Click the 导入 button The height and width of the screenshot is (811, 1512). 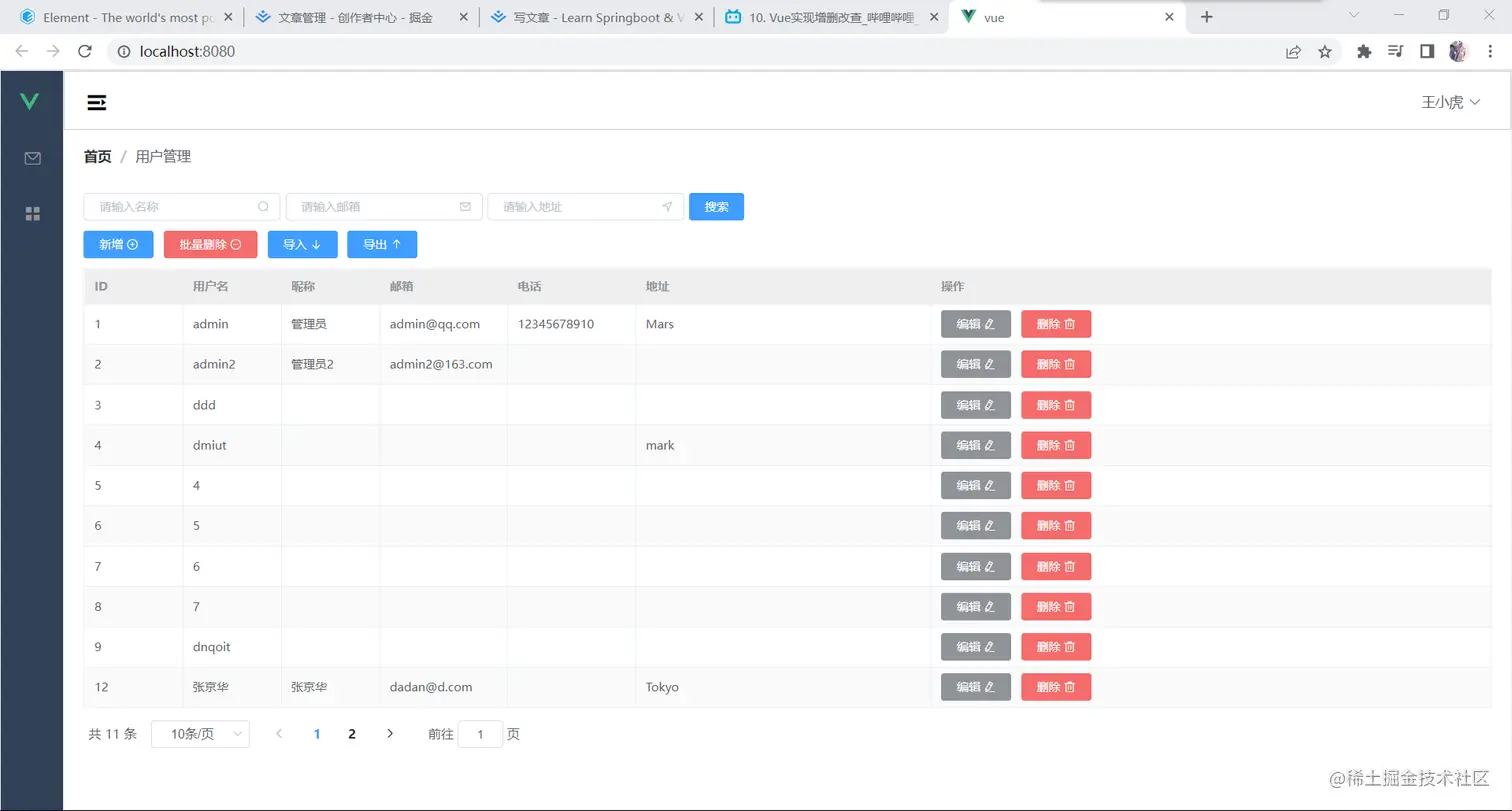pyautogui.click(x=302, y=245)
